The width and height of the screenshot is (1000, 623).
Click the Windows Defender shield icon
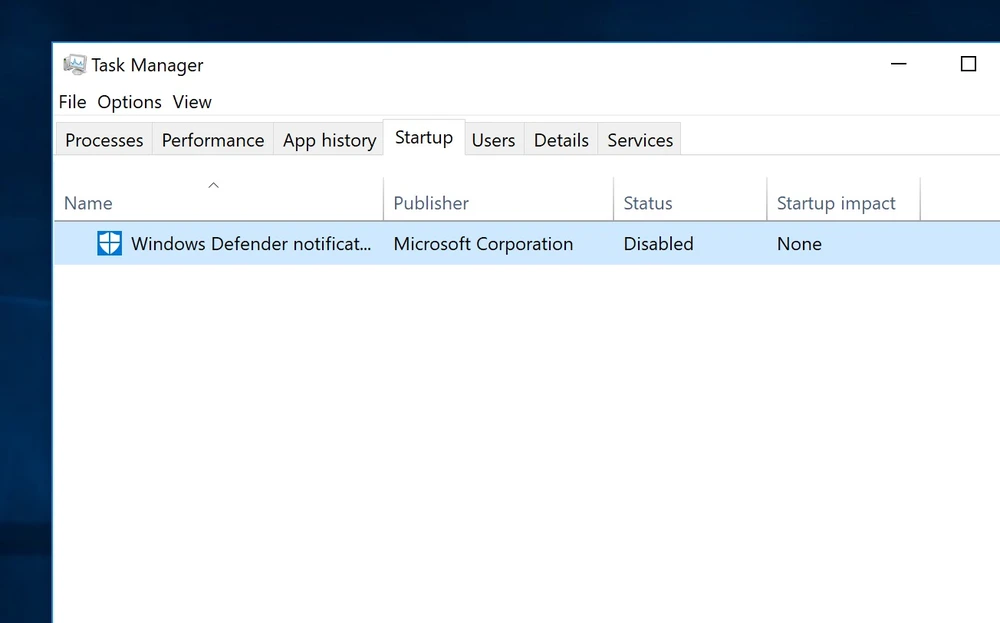pos(109,243)
